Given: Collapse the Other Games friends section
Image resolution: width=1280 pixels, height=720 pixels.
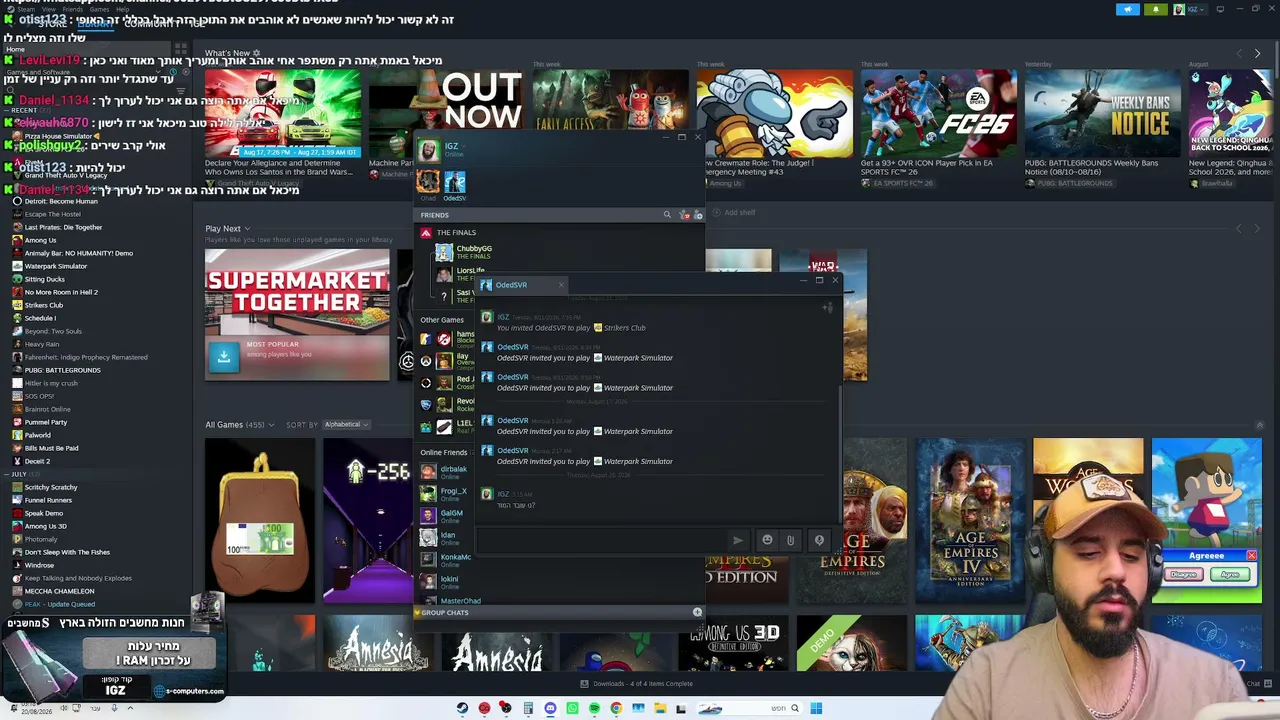Looking at the screenshot, I should [442, 320].
